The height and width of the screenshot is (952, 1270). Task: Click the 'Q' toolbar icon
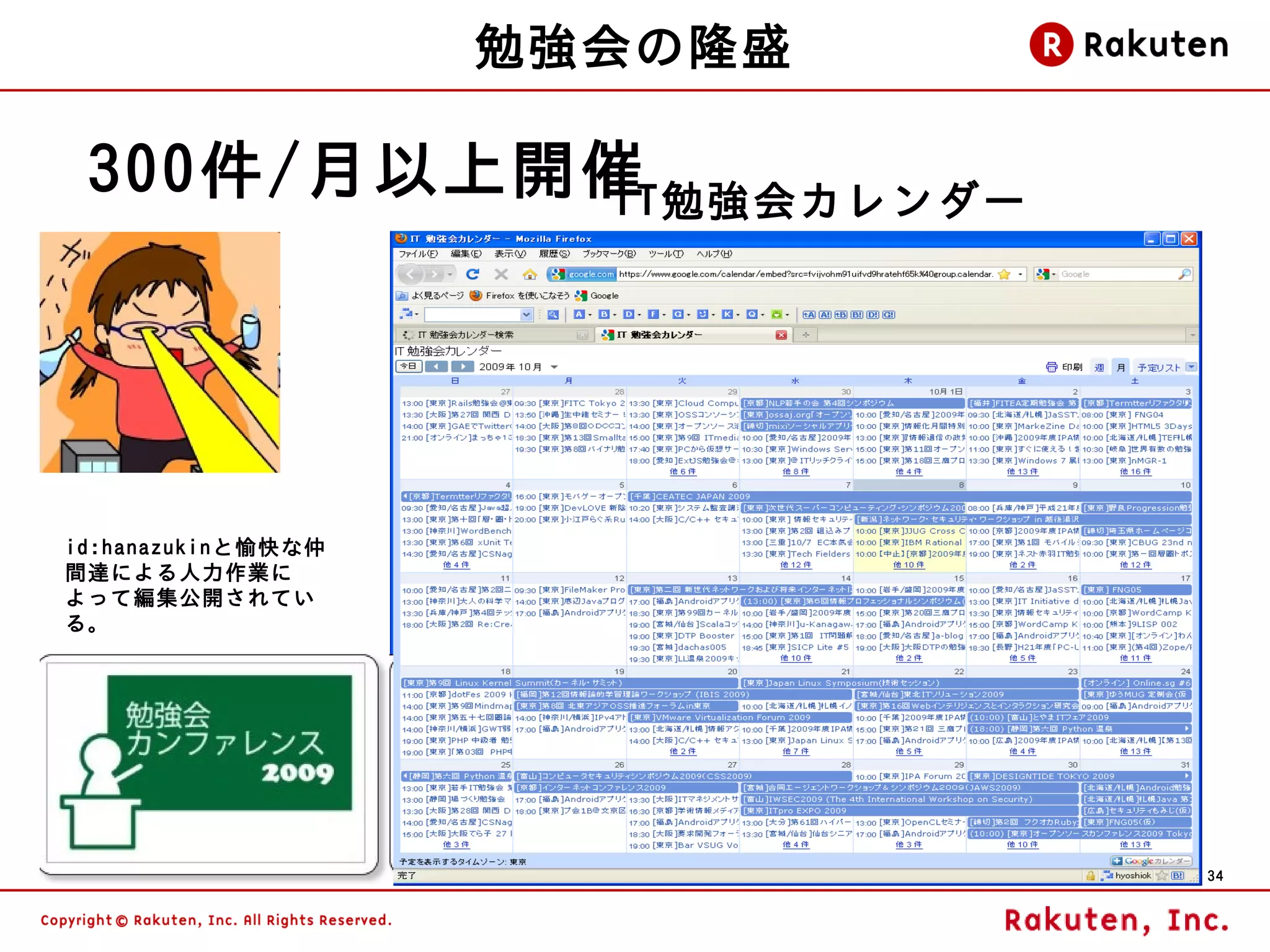tap(752, 314)
